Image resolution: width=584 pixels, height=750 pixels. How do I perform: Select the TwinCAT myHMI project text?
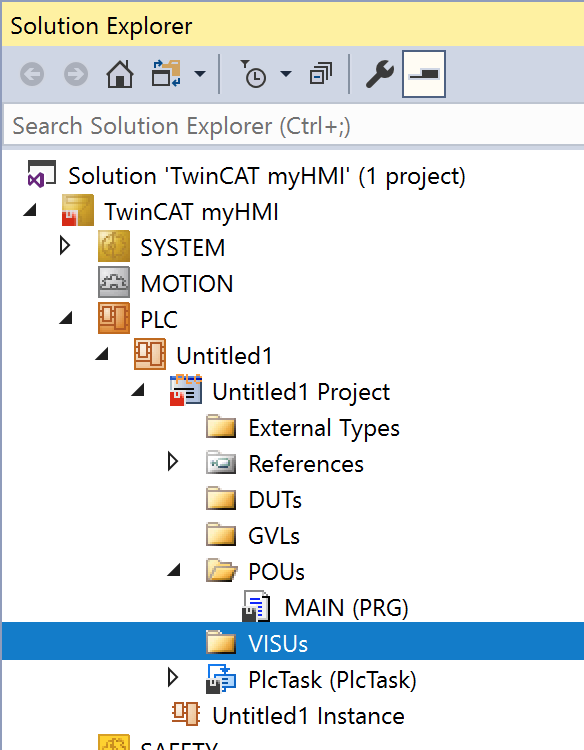coord(191,212)
